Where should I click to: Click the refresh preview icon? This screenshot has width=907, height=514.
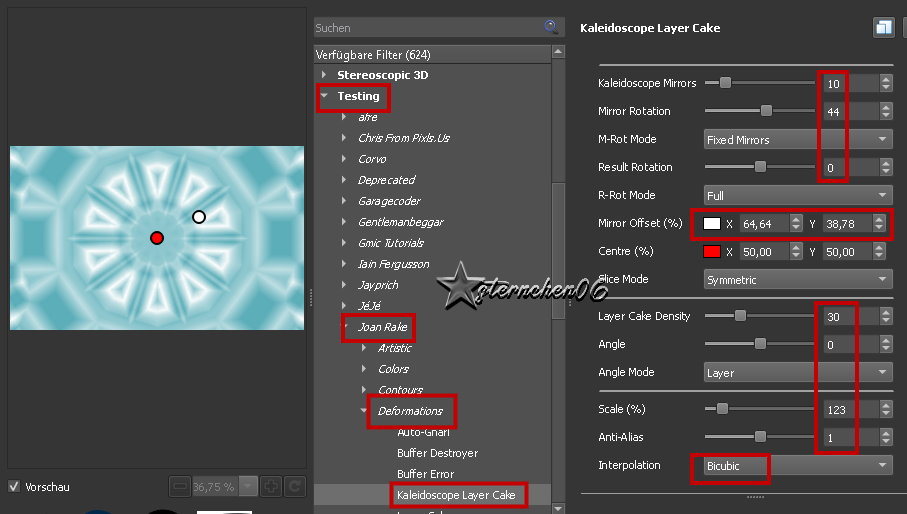tap(294, 487)
